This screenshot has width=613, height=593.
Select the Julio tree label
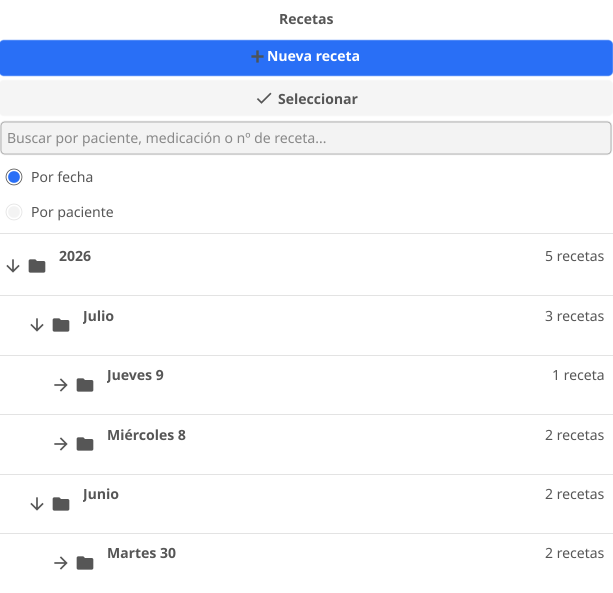[x=98, y=316]
